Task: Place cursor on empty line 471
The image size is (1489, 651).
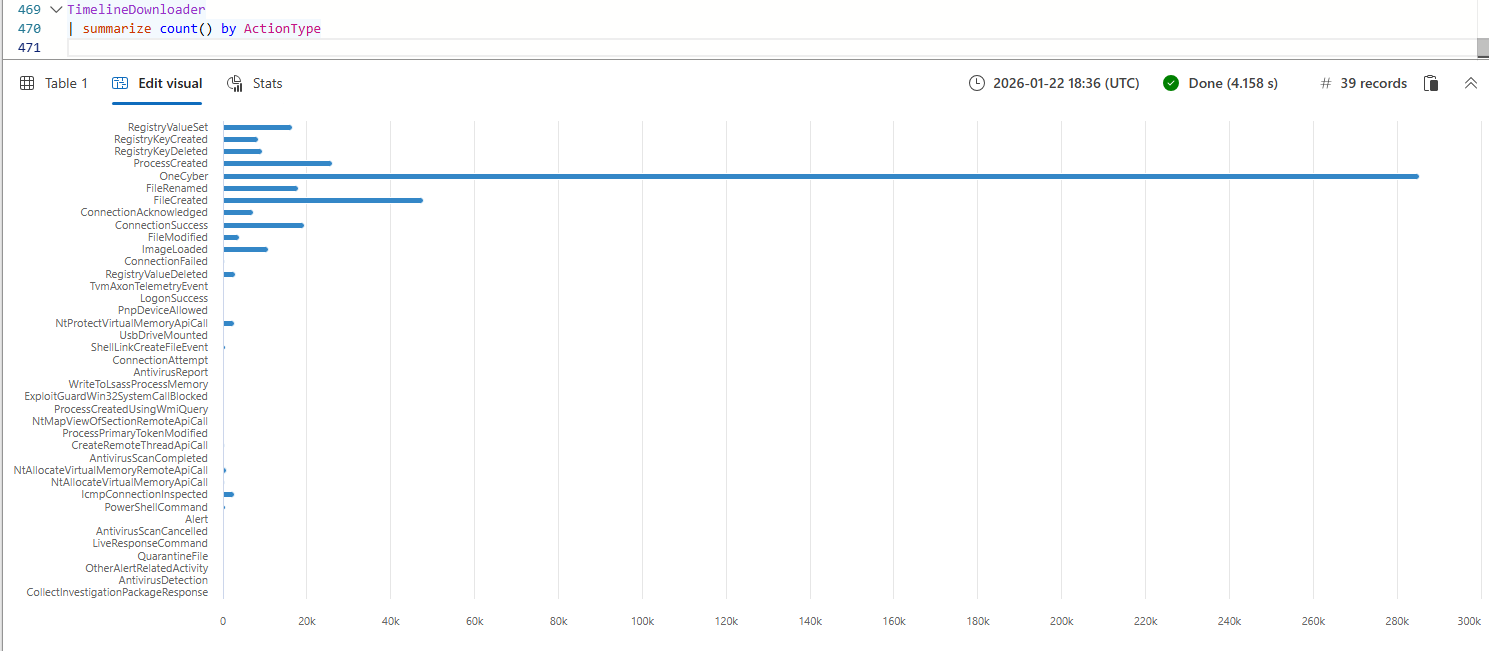Action: pos(400,48)
